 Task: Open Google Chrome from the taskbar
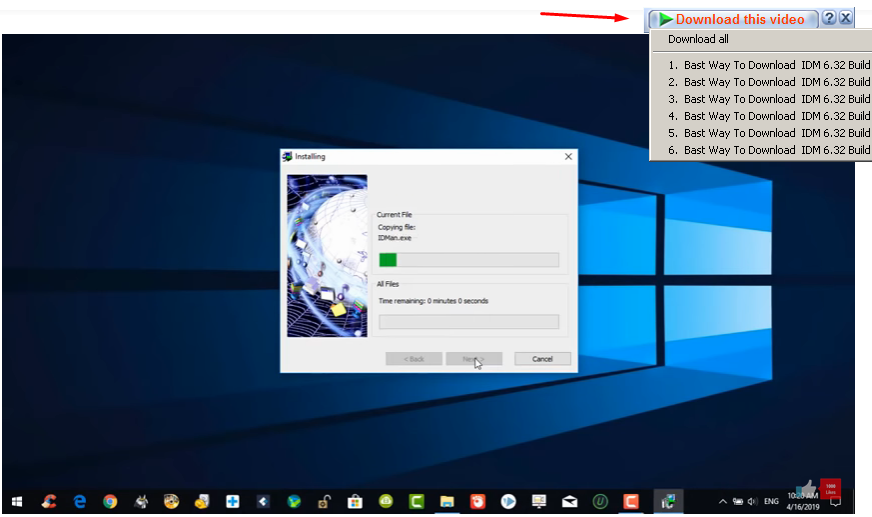[x=110, y=502]
